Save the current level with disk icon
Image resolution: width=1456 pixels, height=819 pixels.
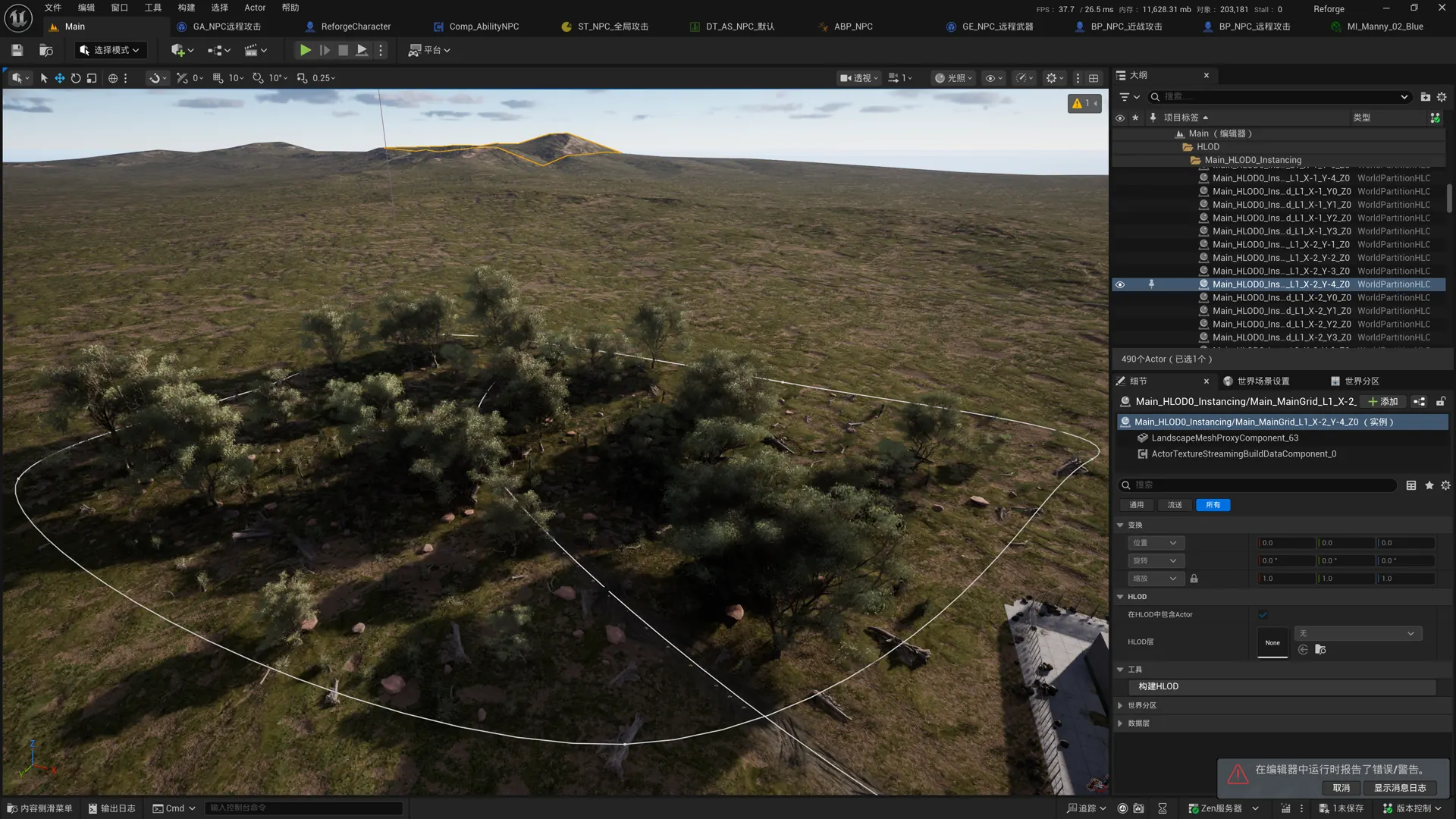(x=17, y=50)
